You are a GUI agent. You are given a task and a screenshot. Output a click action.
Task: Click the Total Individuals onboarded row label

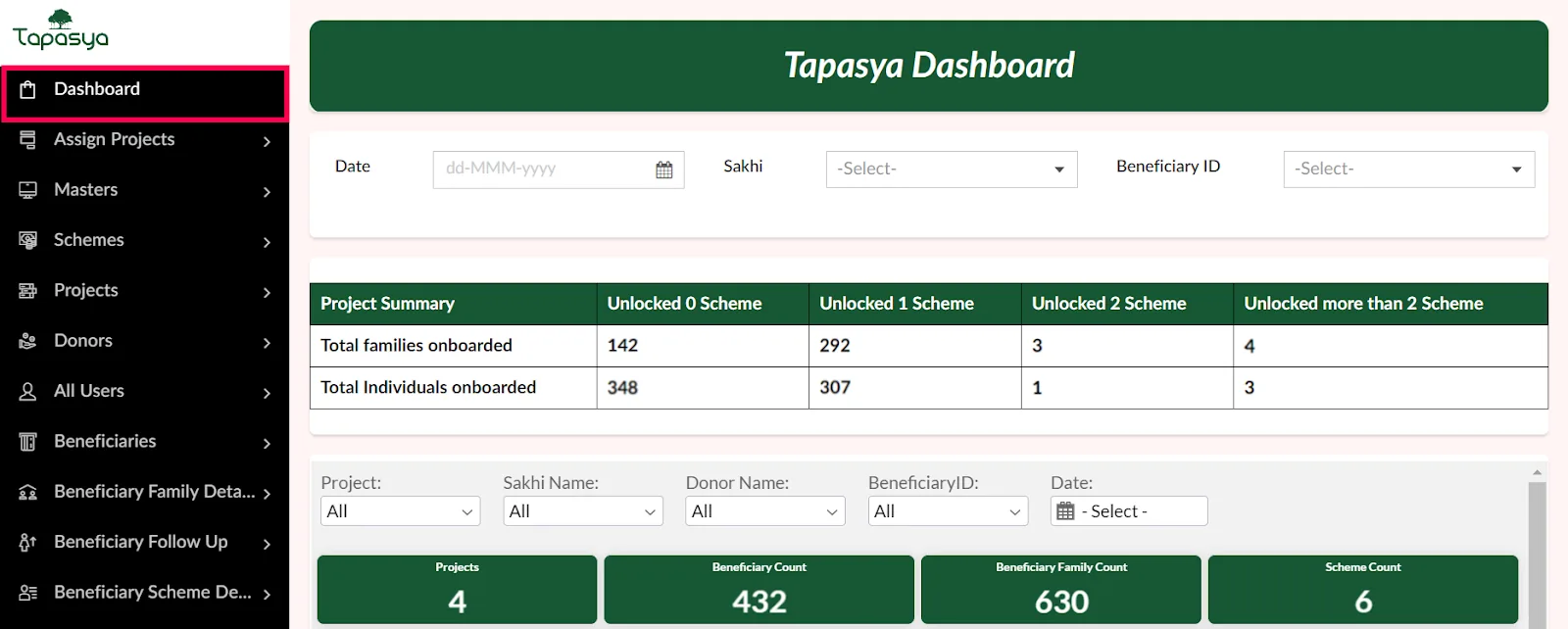click(428, 388)
